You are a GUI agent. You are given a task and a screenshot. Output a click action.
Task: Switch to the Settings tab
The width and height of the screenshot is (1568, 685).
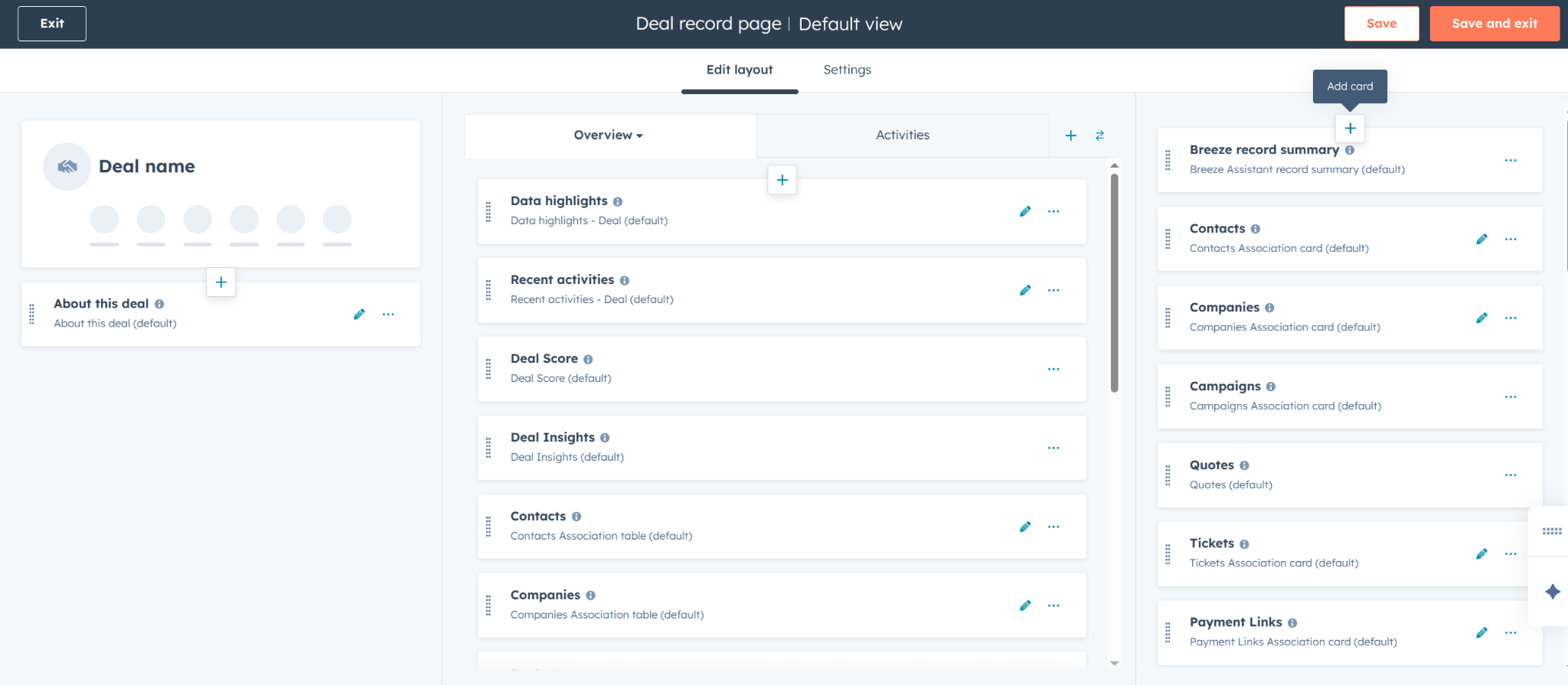coord(848,70)
